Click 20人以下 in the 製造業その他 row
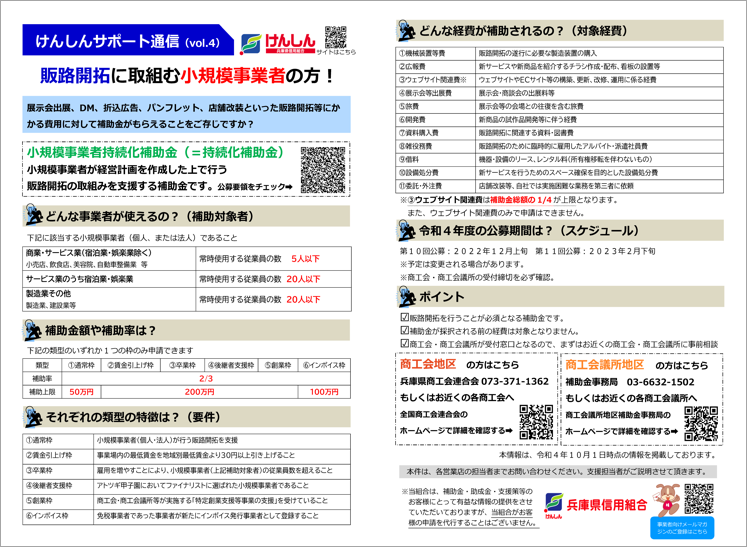Image resolution: width=747 pixels, height=547 pixels. point(303,299)
